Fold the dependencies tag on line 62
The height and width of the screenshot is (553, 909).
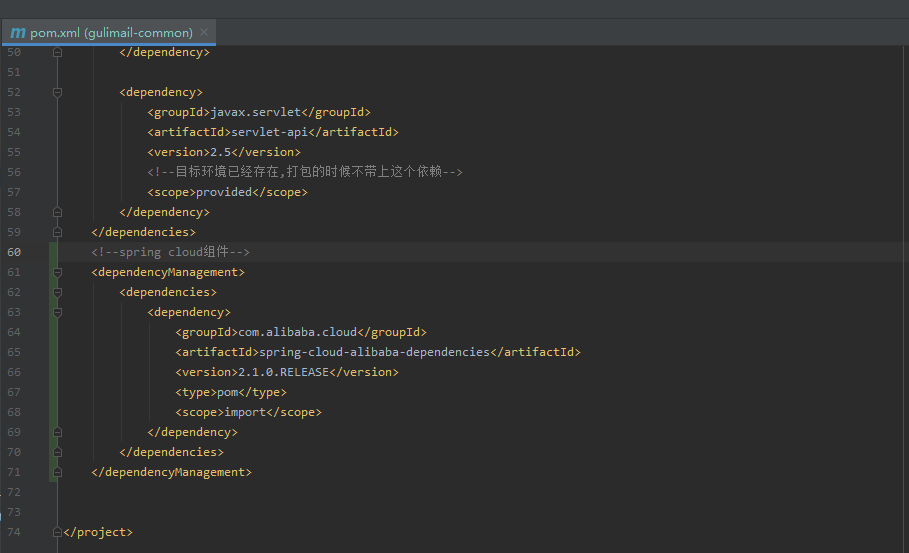point(57,292)
